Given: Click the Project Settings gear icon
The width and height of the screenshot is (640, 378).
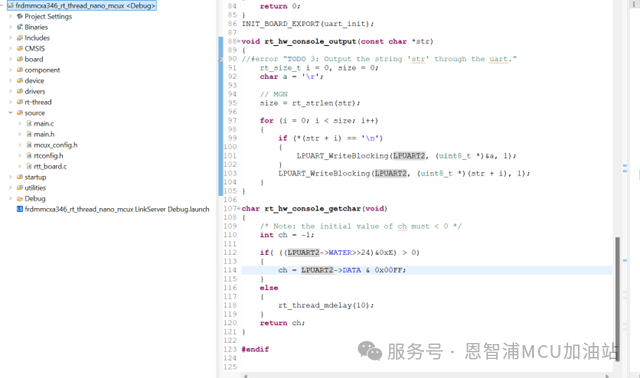Looking at the screenshot, I should pyautogui.click(x=20, y=16).
